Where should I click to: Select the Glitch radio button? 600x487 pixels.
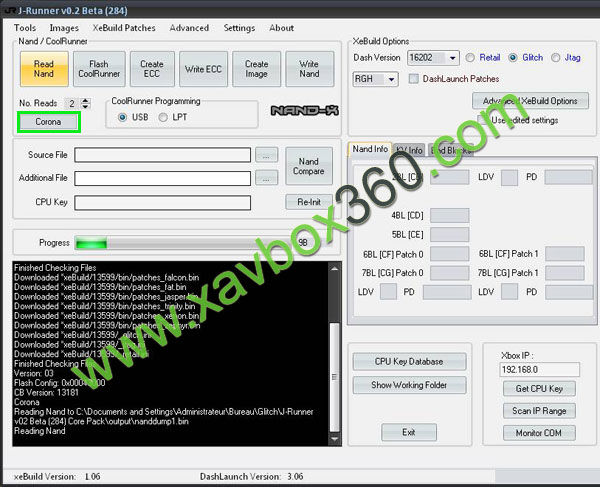click(x=513, y=58)
